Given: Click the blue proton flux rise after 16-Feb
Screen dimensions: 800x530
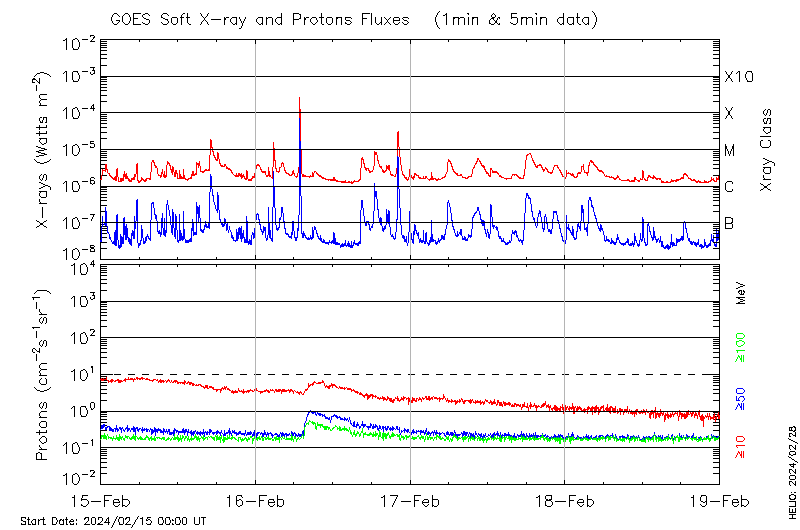Looking at the screenshot, I should (x=308, y=414).
